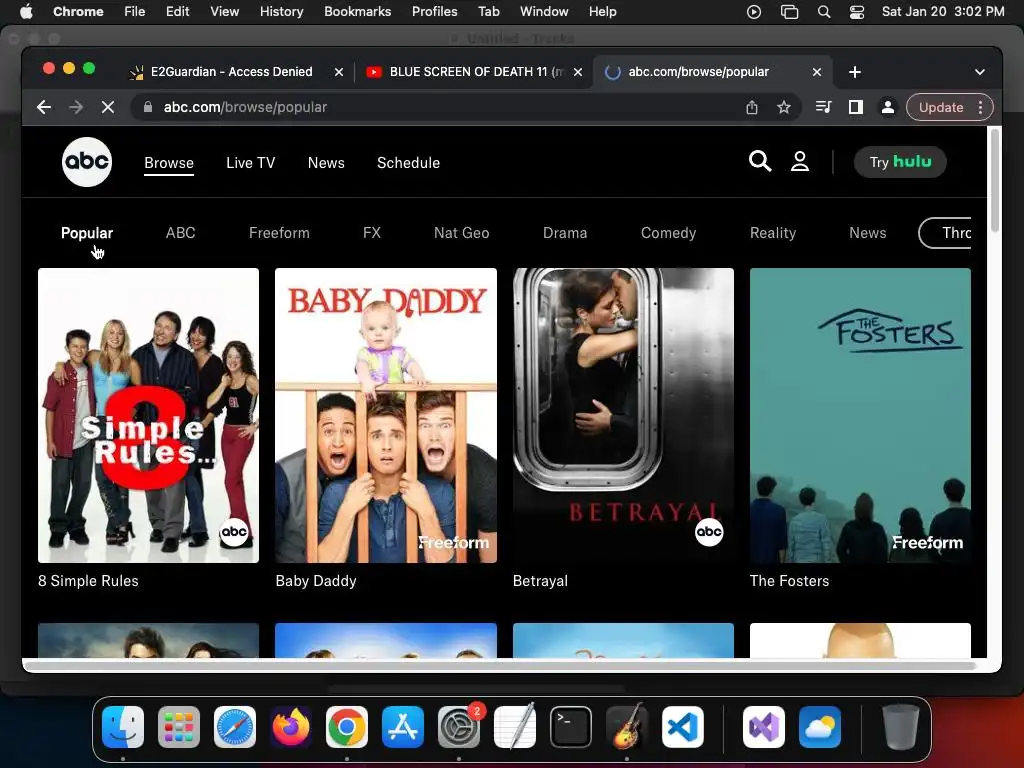Open a new tab with the plus icon
The height and width of the screenshot is (768, 1024).
(855, 72)
